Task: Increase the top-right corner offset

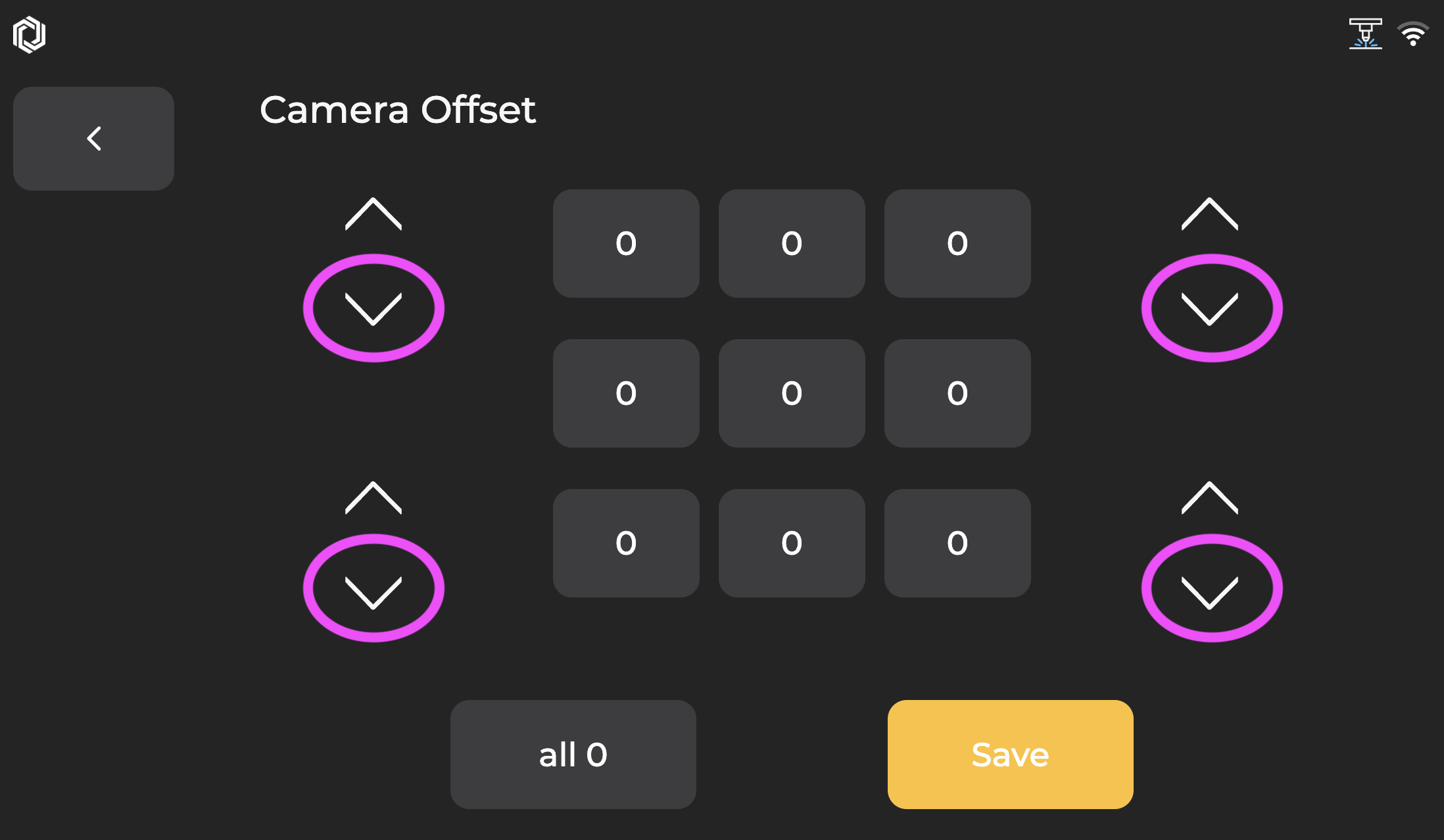Action: click(x=1210, y=214)
